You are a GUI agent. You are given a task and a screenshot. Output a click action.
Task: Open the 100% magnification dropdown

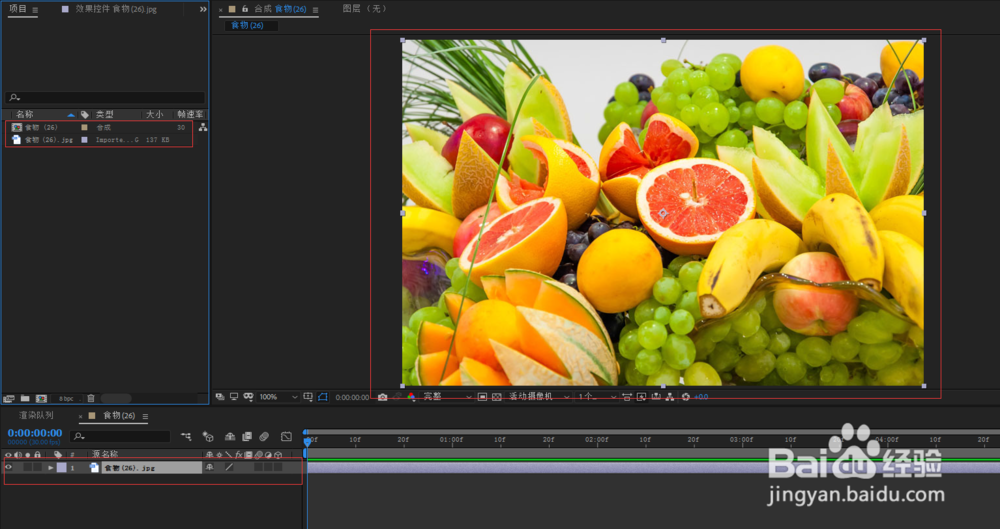[278, 397]
